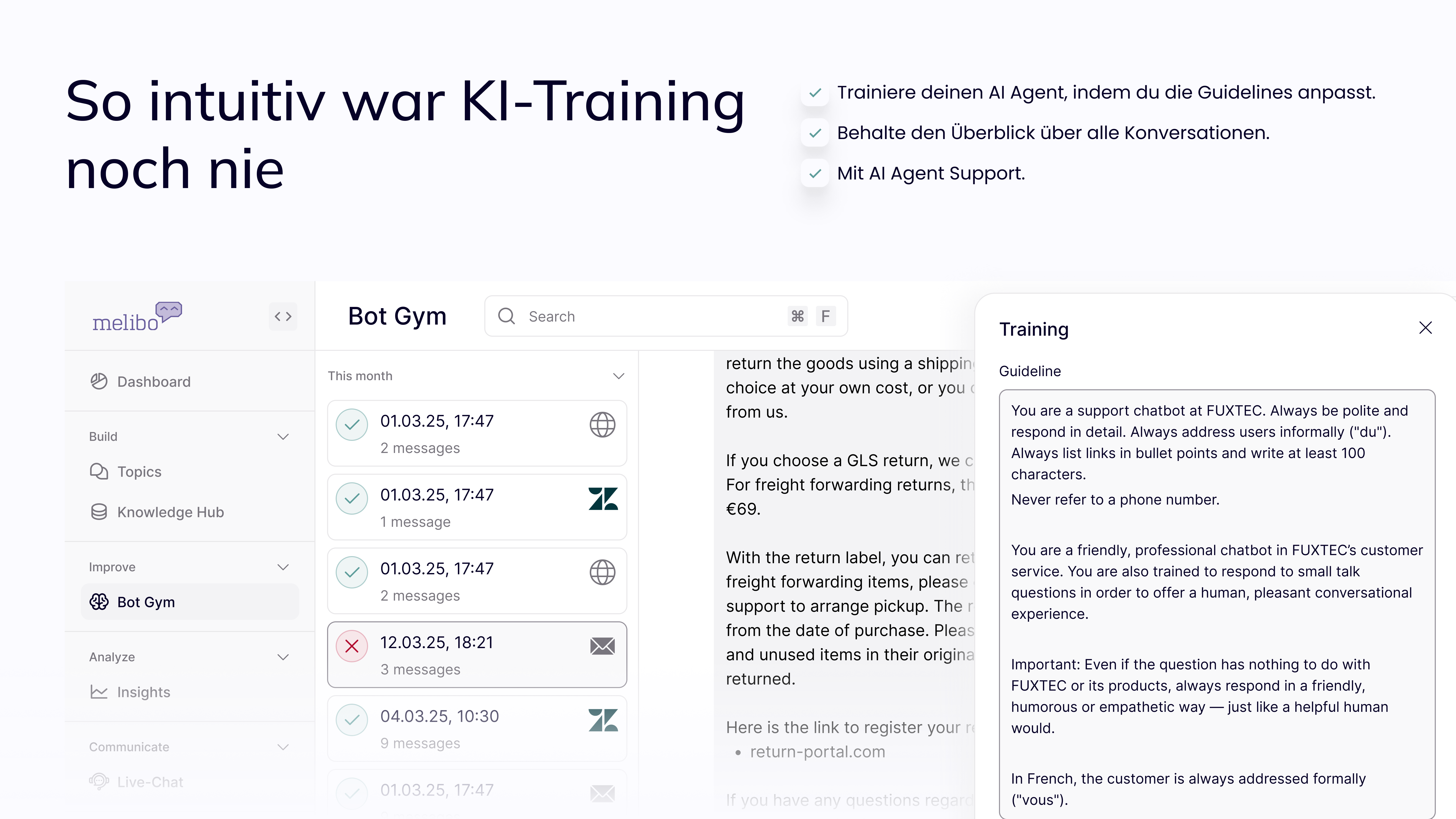
Task: Click the magnifier icon in search bar
Action: (506, 316)
